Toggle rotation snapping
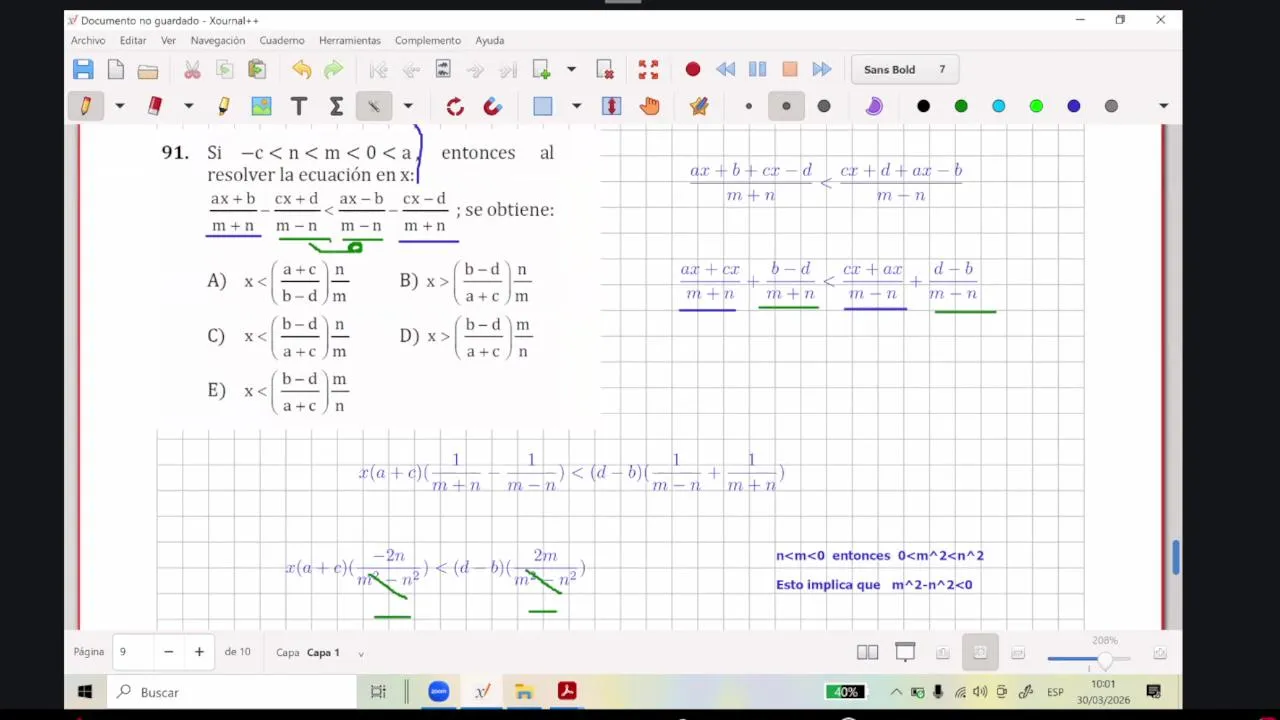Screen dimensions: 1280x720 pos(455,106)
